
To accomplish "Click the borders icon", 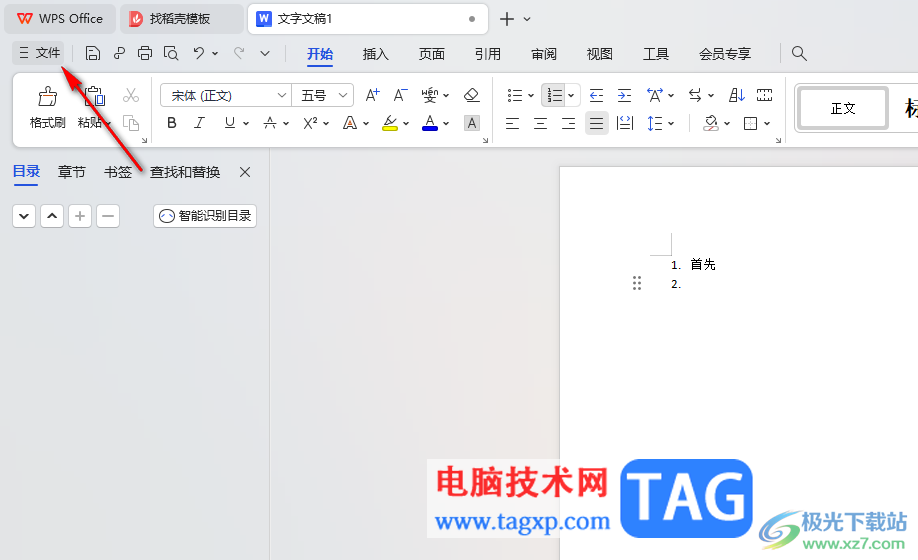I will tap(751, 123).
